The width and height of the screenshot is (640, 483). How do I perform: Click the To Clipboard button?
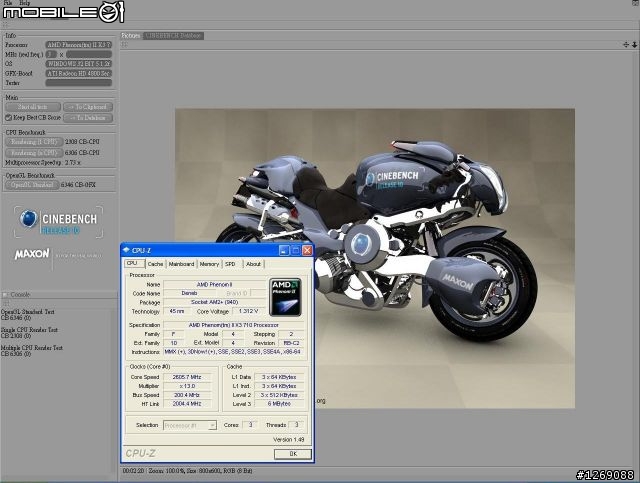[88, 107]
